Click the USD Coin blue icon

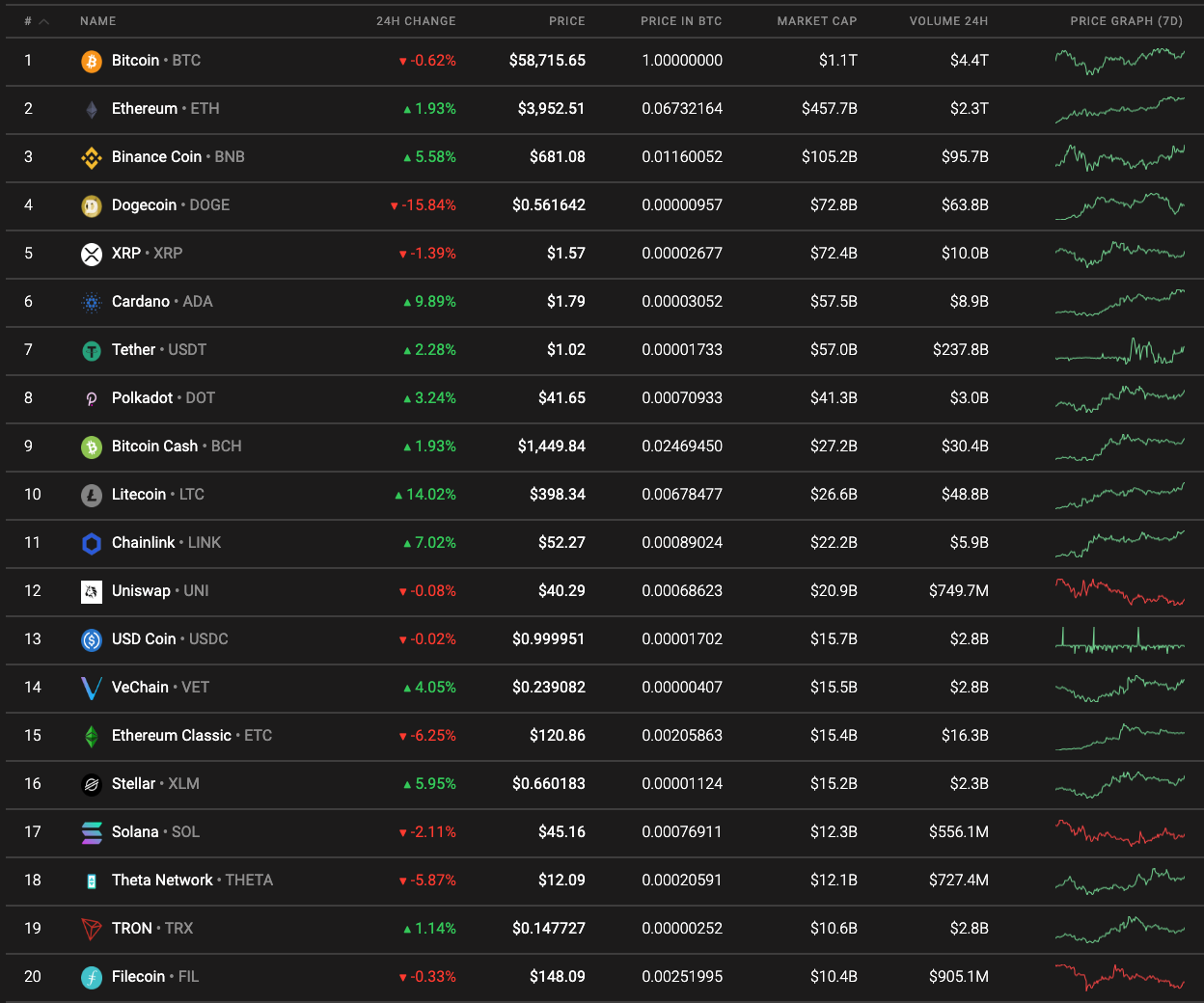tap(92, 640)
